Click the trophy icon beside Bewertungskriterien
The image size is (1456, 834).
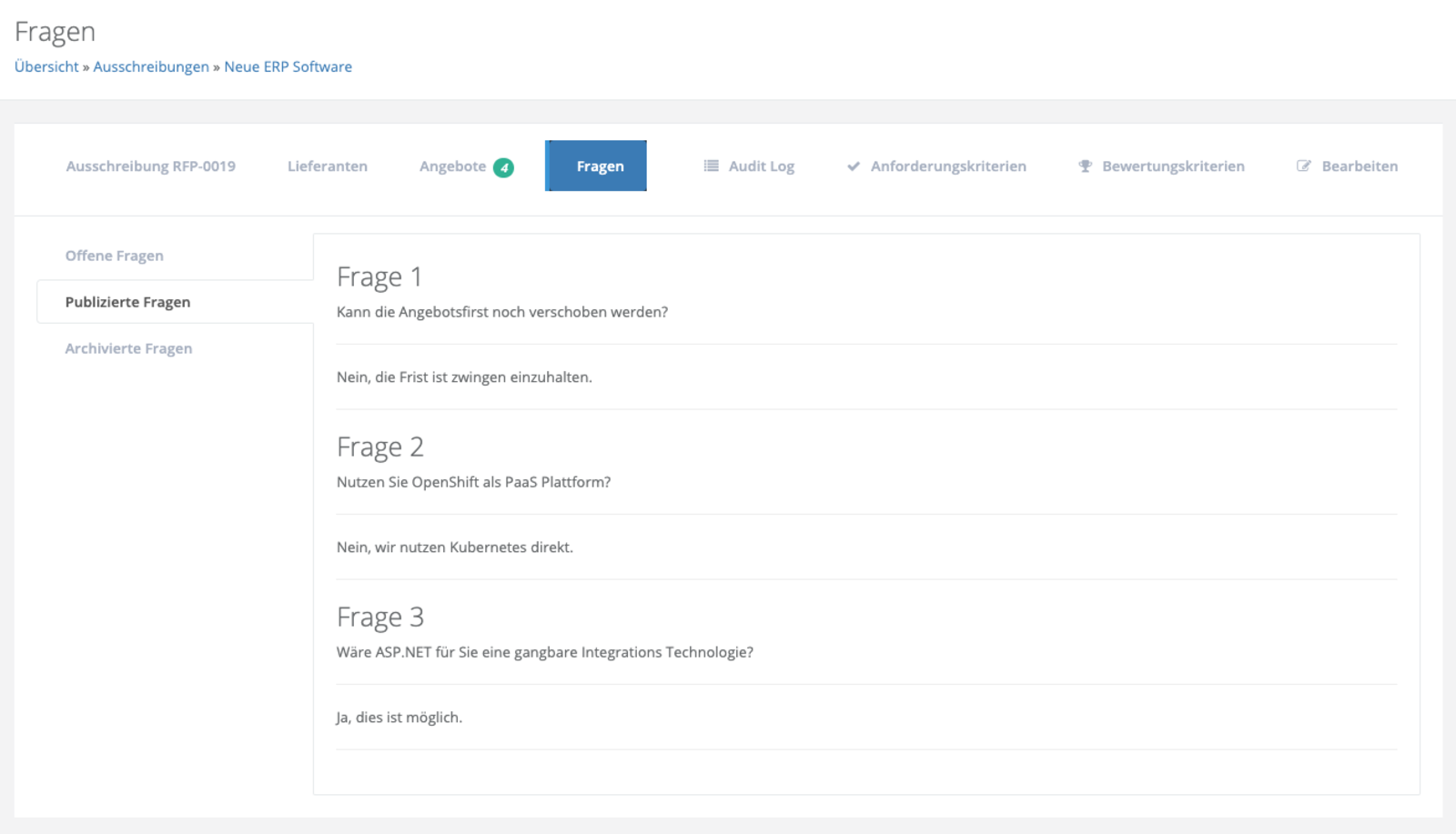1085,166
